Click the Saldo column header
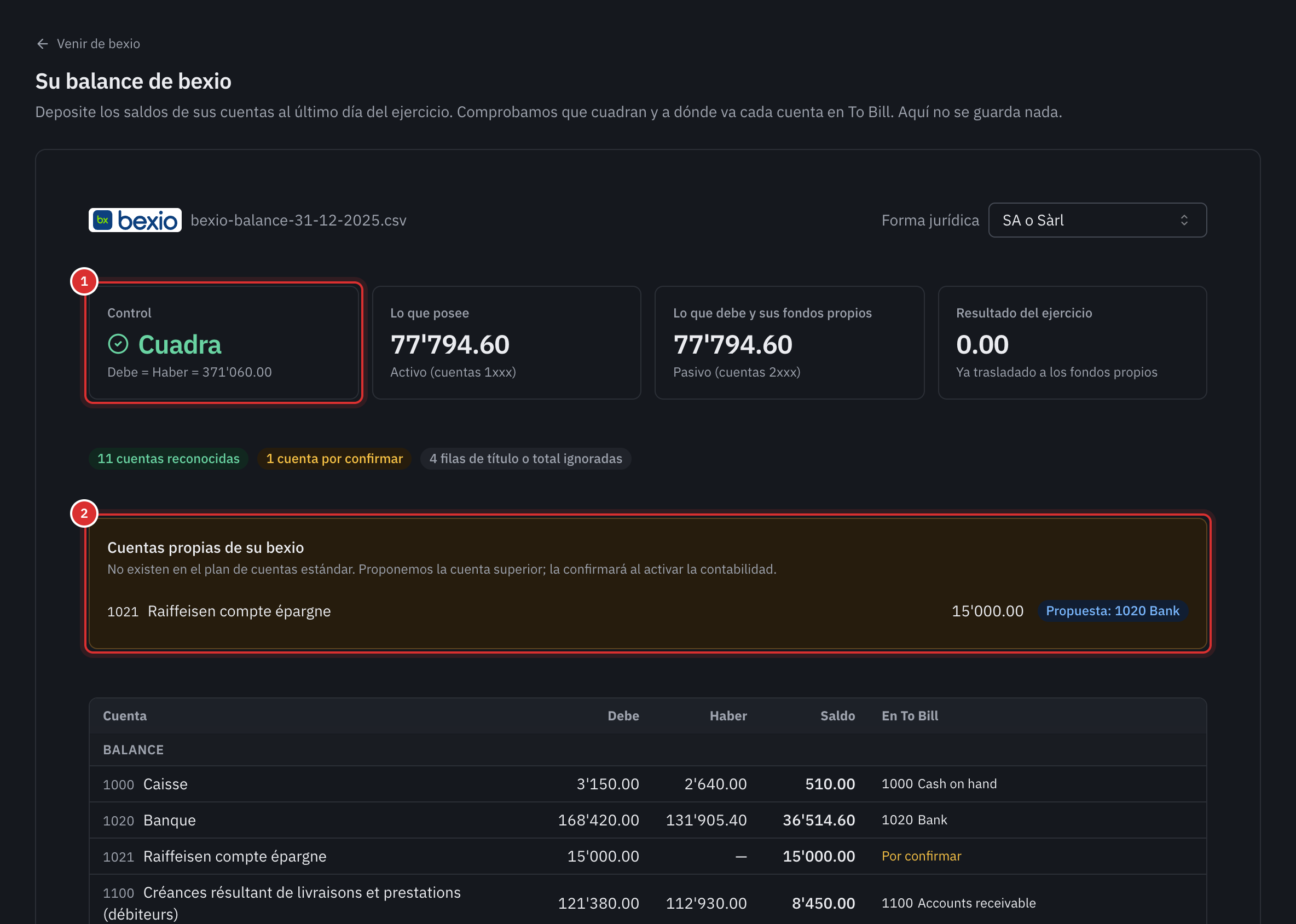Screen dimensions: 1296x924 click(x=837, y=716)
